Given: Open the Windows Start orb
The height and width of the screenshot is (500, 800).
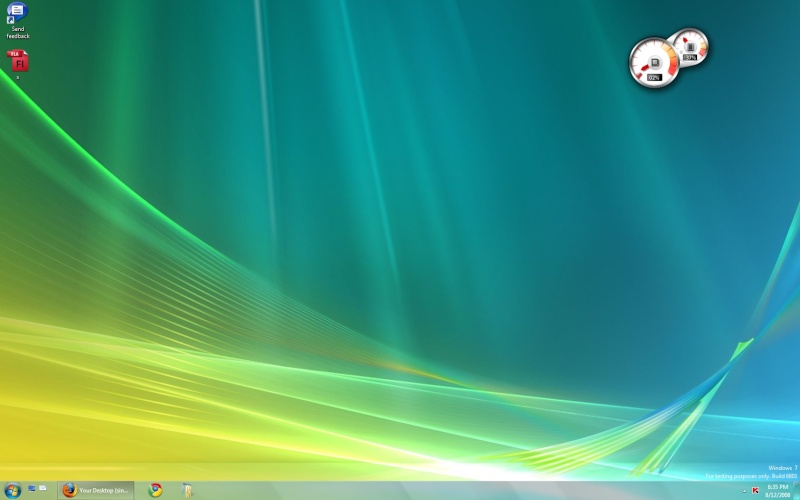Looking at the screenshot, I should coord(12,491).
